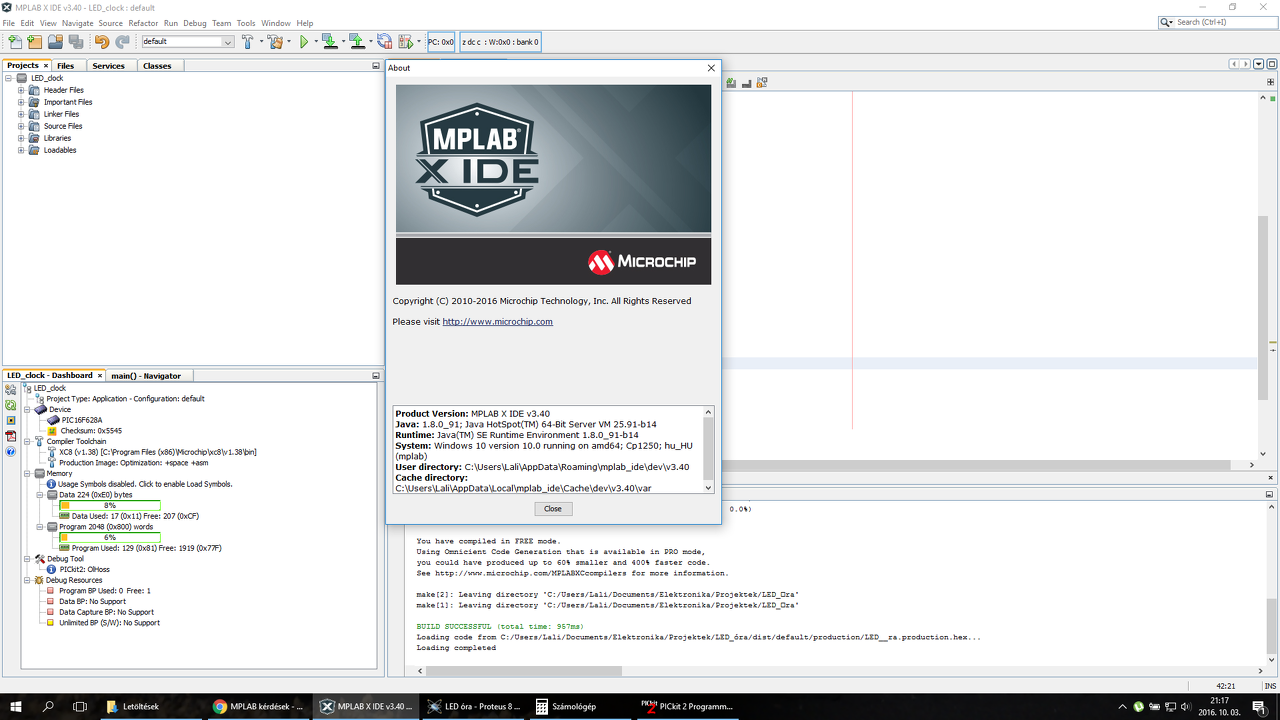The image size is (1280, 720).
Task: Expand the Source Files folder
Action: point(21,126)
